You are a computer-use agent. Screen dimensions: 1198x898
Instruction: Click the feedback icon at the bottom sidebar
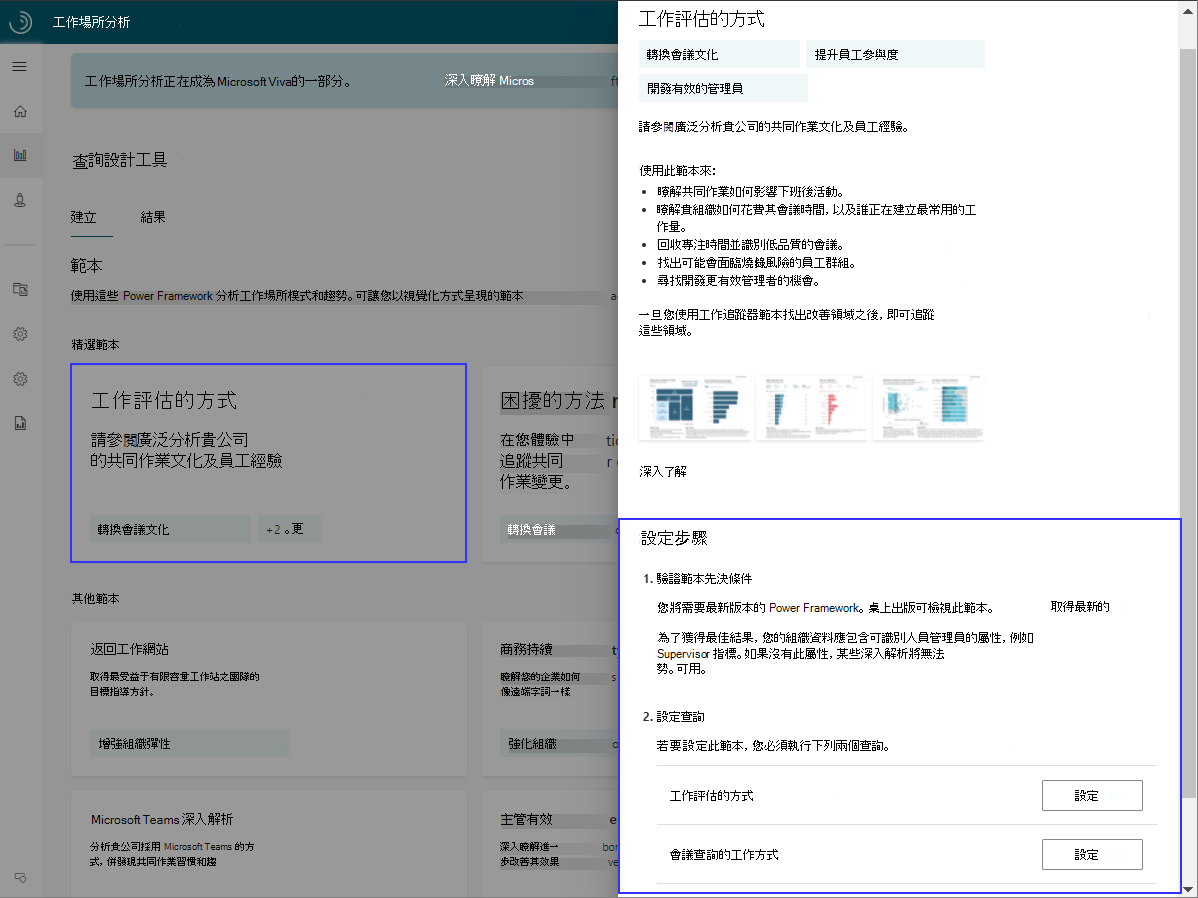(x=19, y=876)
